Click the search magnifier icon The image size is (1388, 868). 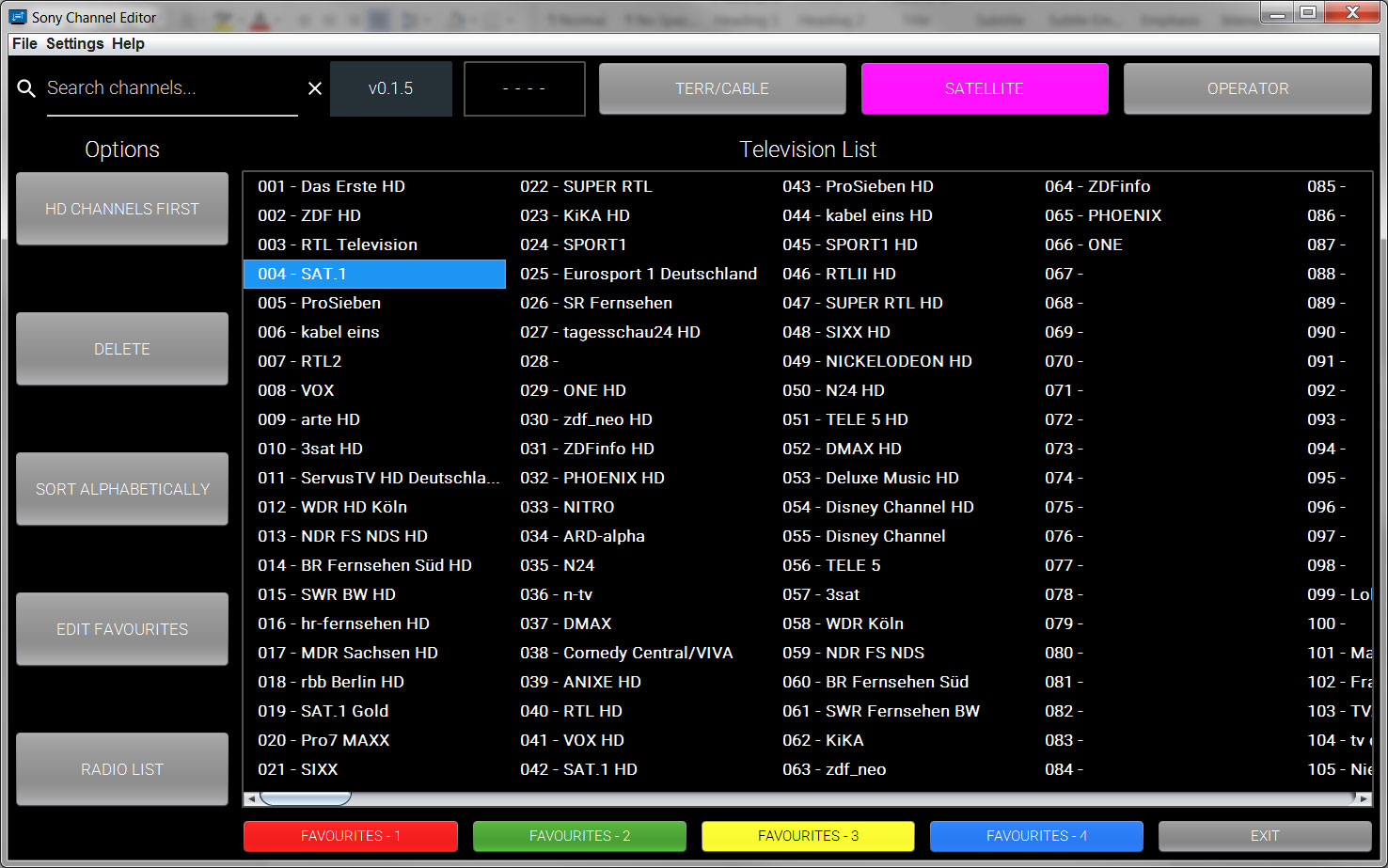[26, 88]
